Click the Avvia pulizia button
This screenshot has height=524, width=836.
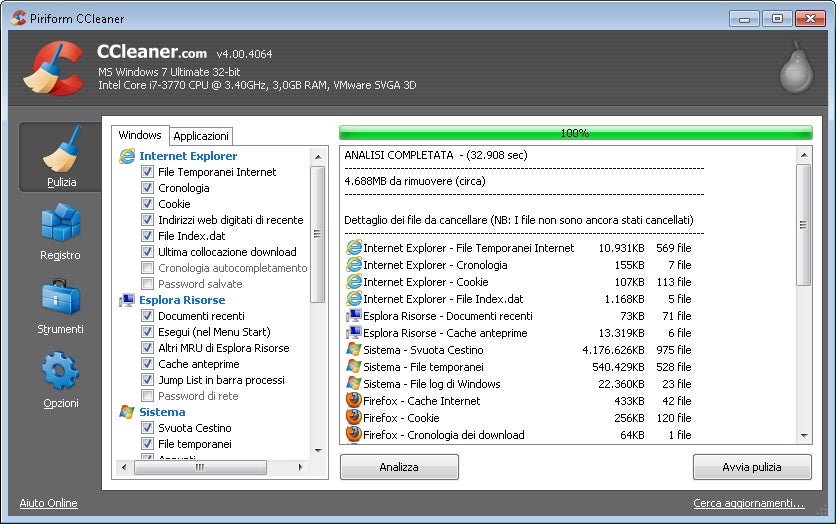pos(752,467)
